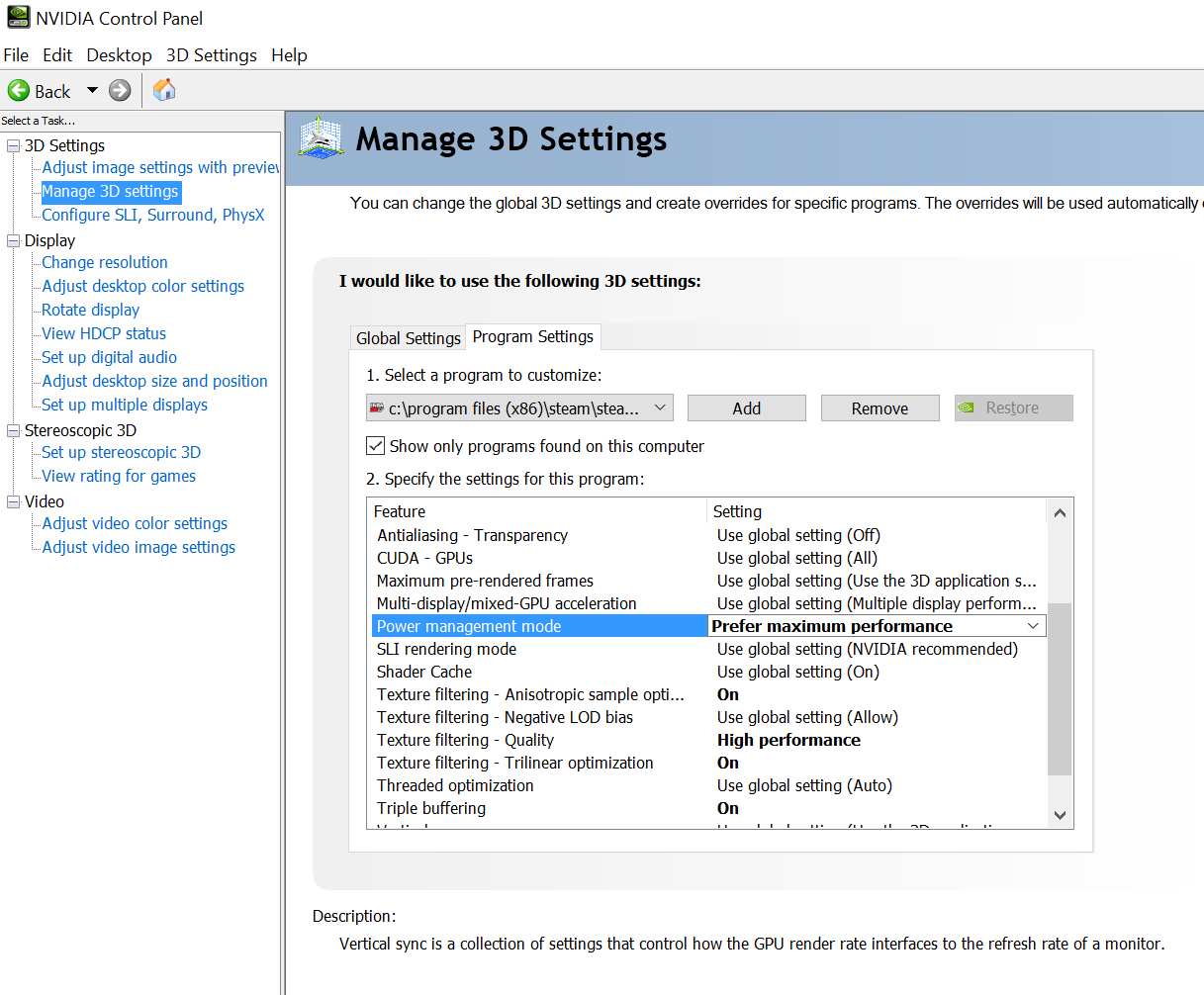Open Configure SLI, Surround, PhysX
The image size is (1204, 995).
153,215
